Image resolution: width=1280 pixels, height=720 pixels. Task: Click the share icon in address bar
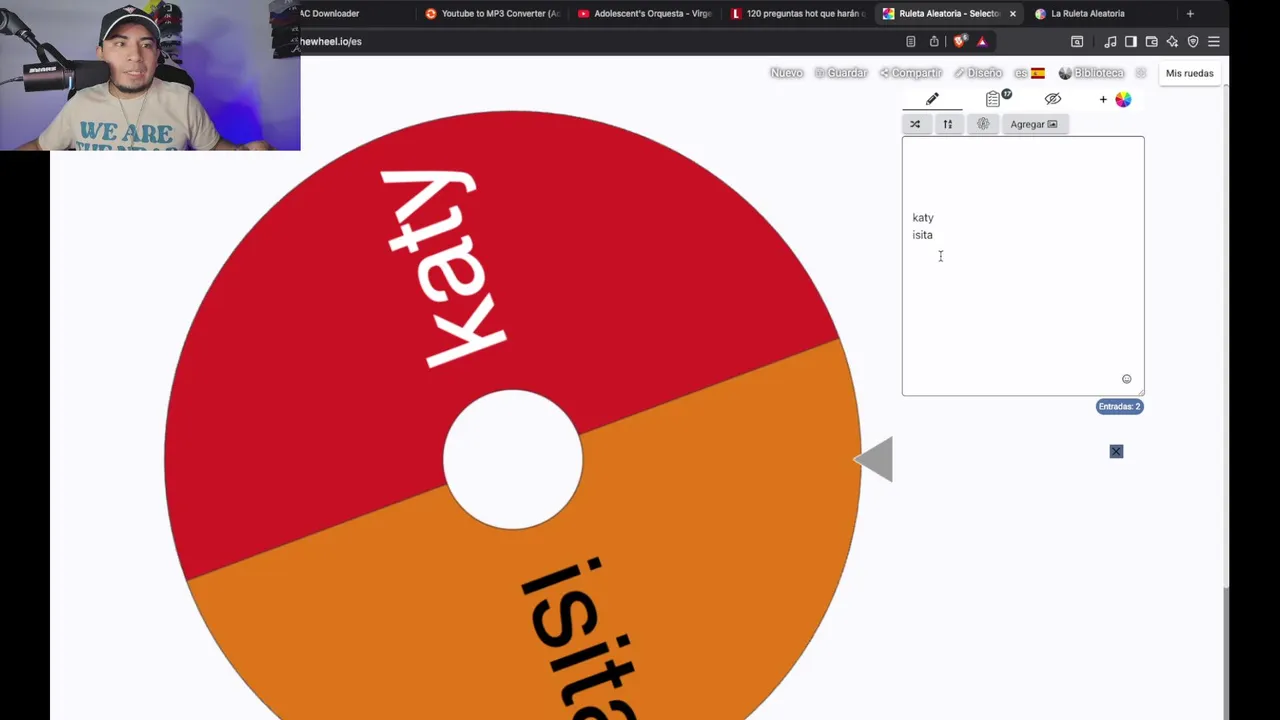click(934, 41)
